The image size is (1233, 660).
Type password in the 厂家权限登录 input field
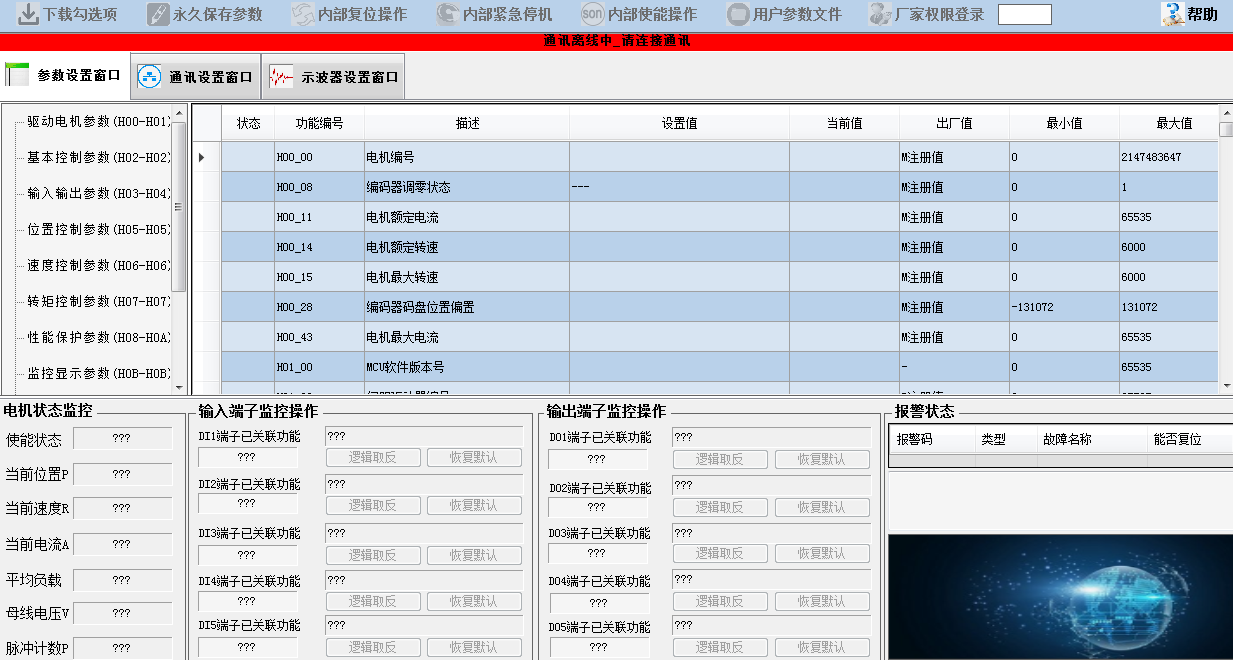click(x=1025, y=14)
